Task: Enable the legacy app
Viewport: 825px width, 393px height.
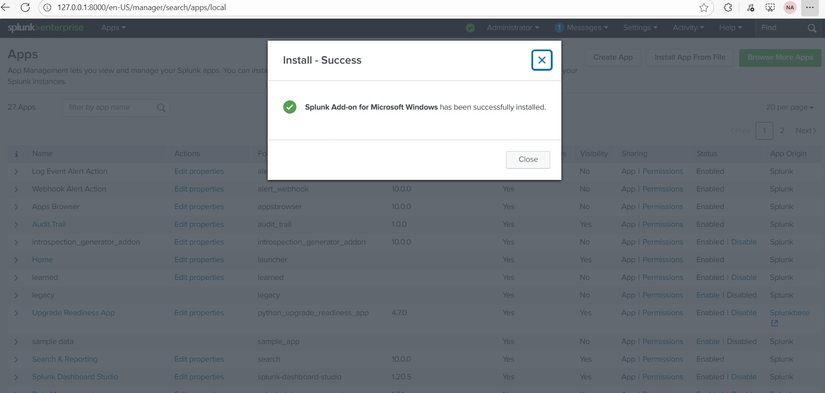Action: click(707, 295)
